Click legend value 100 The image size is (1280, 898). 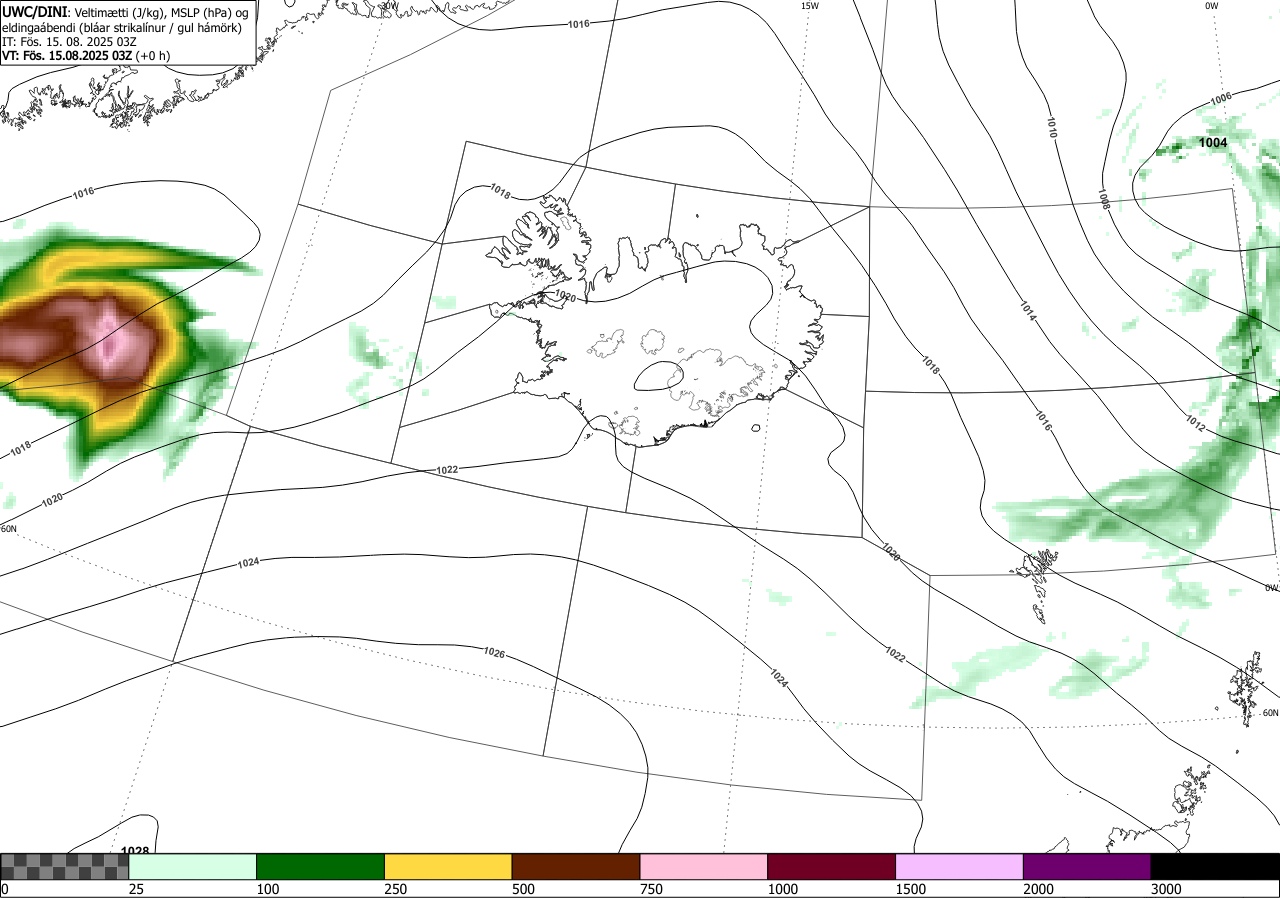pos(268,889)
